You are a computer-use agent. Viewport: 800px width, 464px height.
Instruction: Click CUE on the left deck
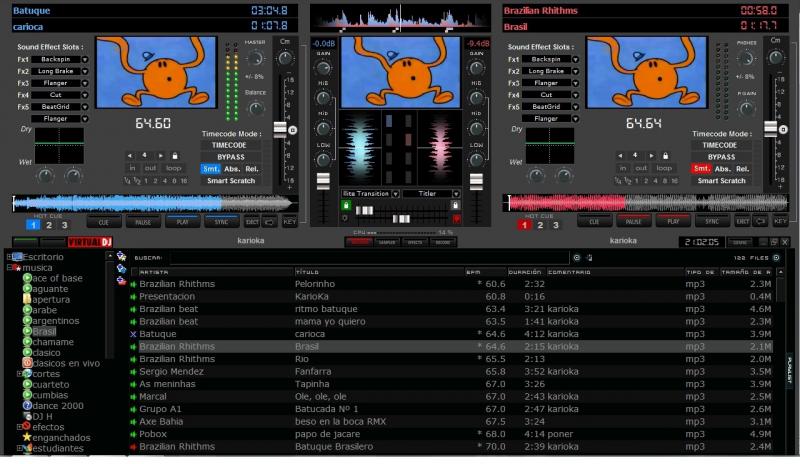[x=104, y=222]
